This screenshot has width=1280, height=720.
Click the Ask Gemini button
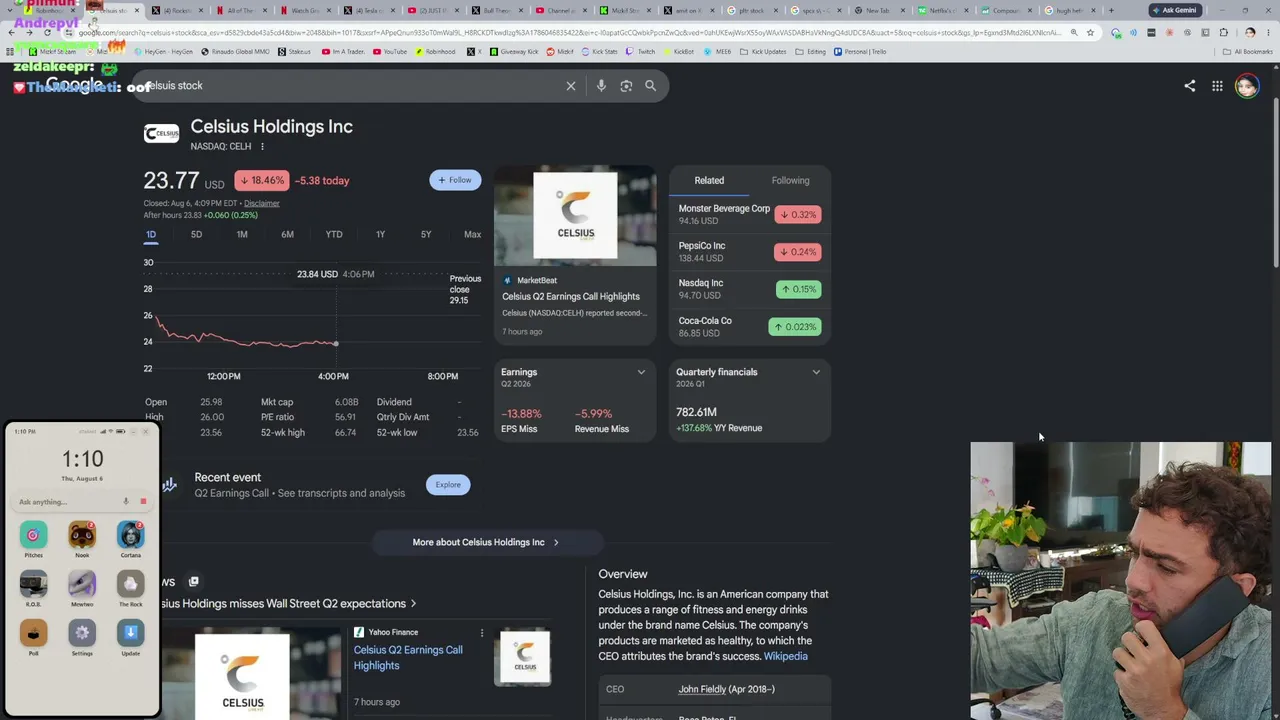pyautogui.click(x=1175, y=10)
